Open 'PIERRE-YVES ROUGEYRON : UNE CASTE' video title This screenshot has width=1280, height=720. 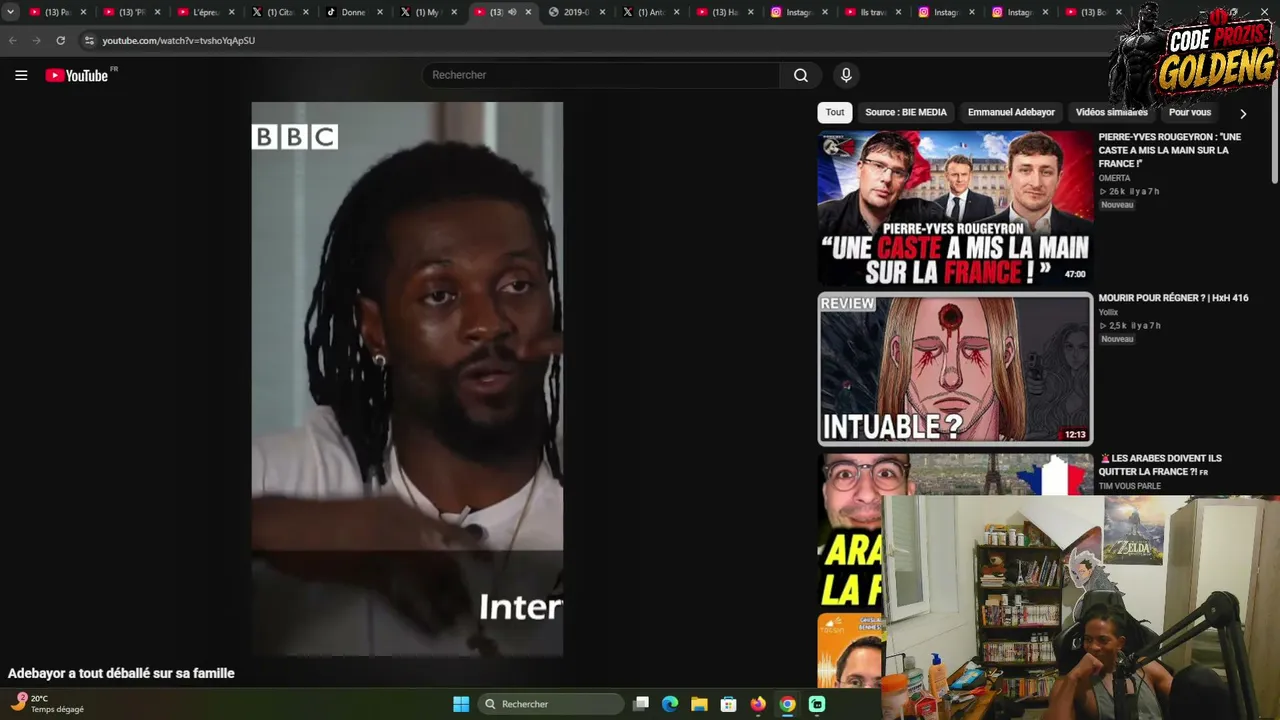point(1170,150)
